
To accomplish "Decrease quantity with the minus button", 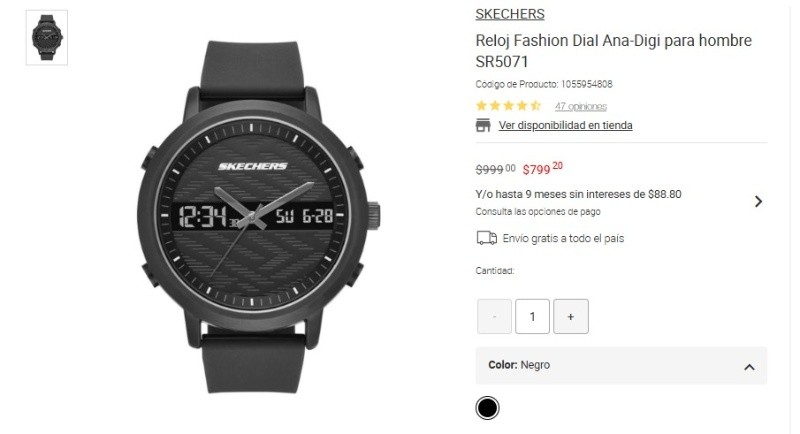I will [x=494, y=317].
